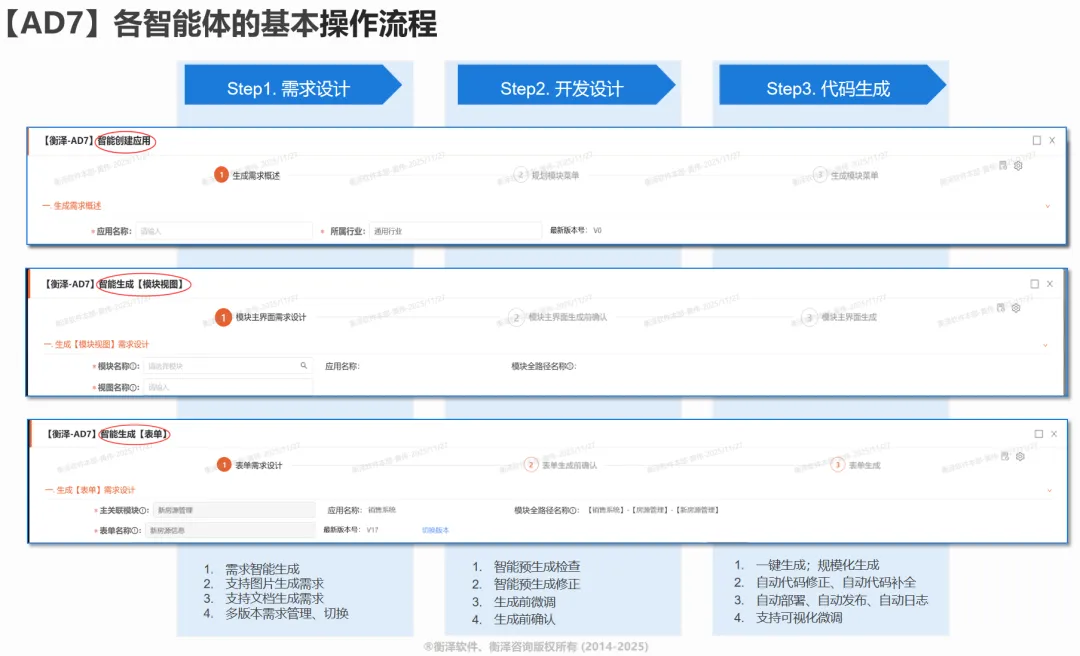The image size is (1080, 656).
Task: Collapse the 生成需求概述 section
Action: pyautogui.click(x=1047, y=206)
